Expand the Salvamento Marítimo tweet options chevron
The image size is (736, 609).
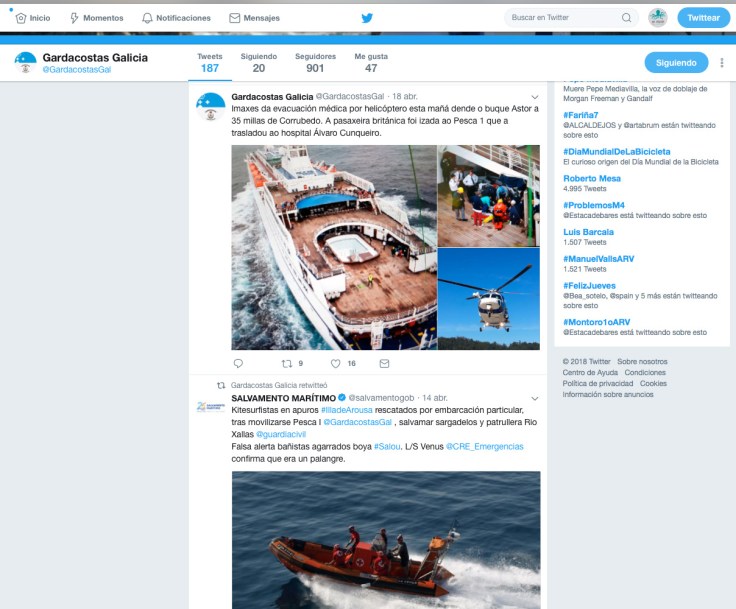coord(534,398)
